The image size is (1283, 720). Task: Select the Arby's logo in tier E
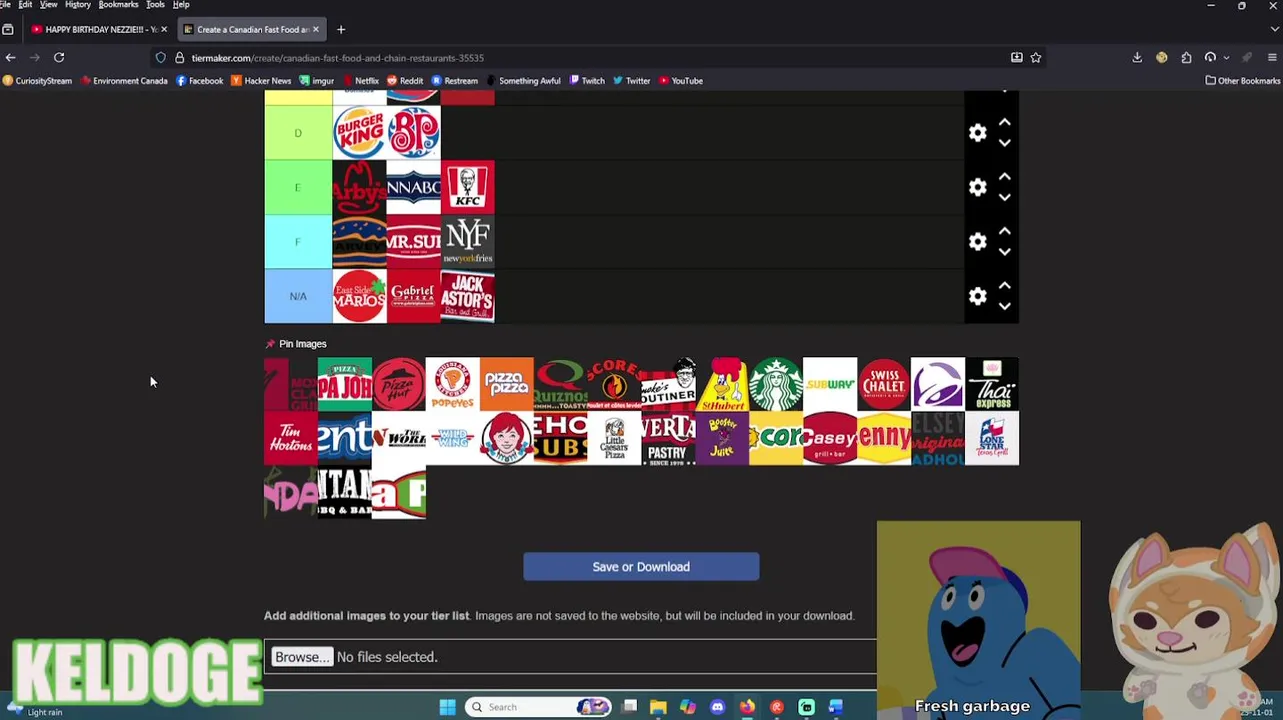pyautogui.click(x=359, y=187)
